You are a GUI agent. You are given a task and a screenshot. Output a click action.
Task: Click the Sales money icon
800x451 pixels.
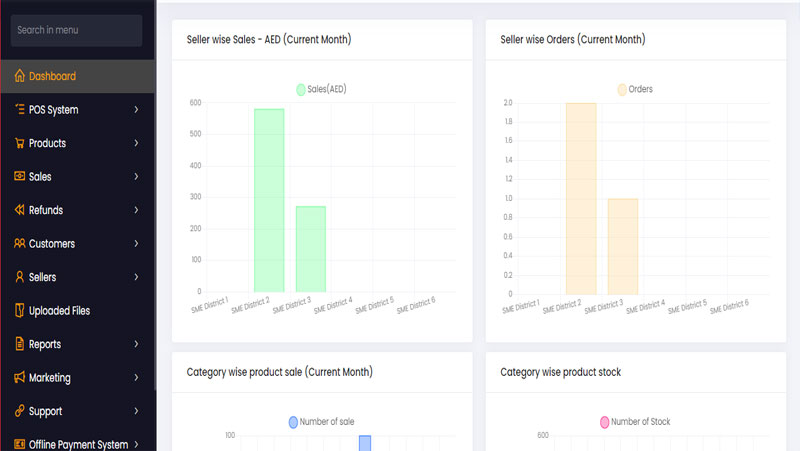(x=19, y=177)
